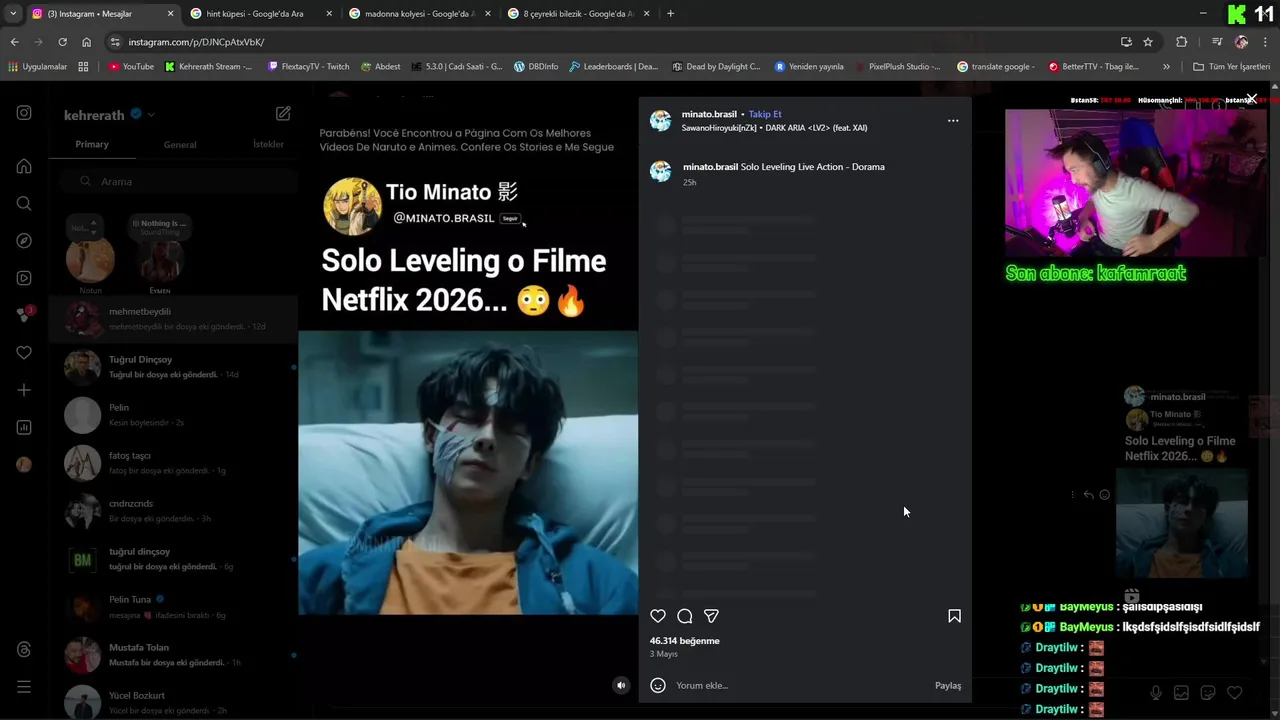
Task: Open Messages icon with notification badge
Action: pos(24,315)
